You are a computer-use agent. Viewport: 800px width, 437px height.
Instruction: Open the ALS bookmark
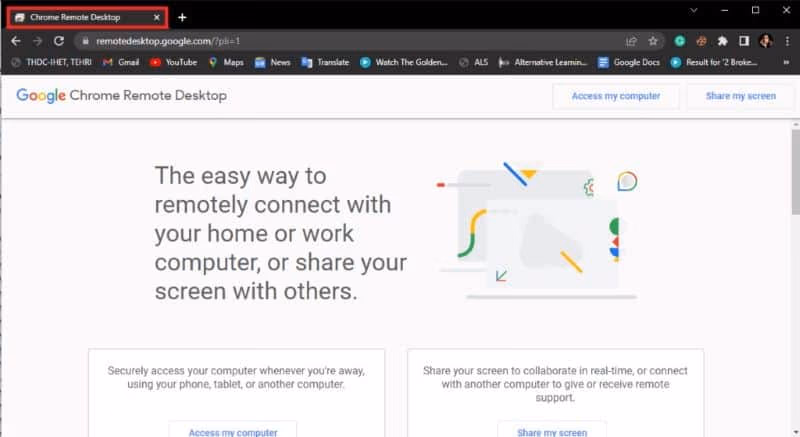(x=473, y=62)
